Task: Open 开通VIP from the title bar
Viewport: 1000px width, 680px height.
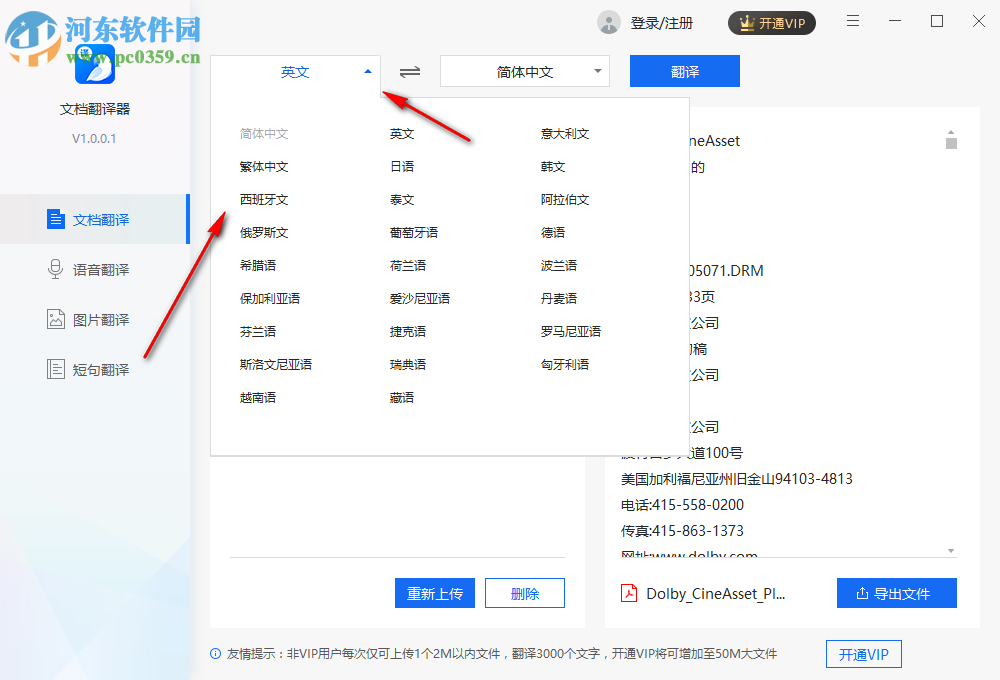Action: tap(771, 22)
